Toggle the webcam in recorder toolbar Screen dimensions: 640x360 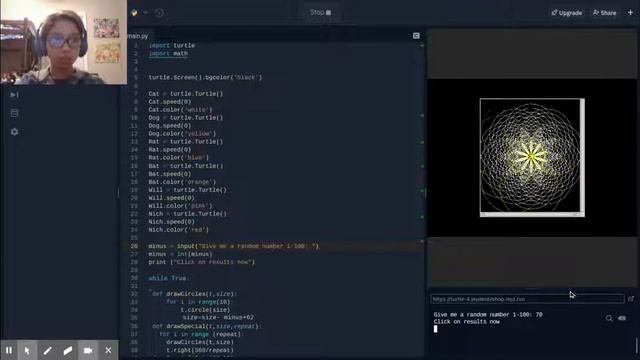[x=88, y=350]
